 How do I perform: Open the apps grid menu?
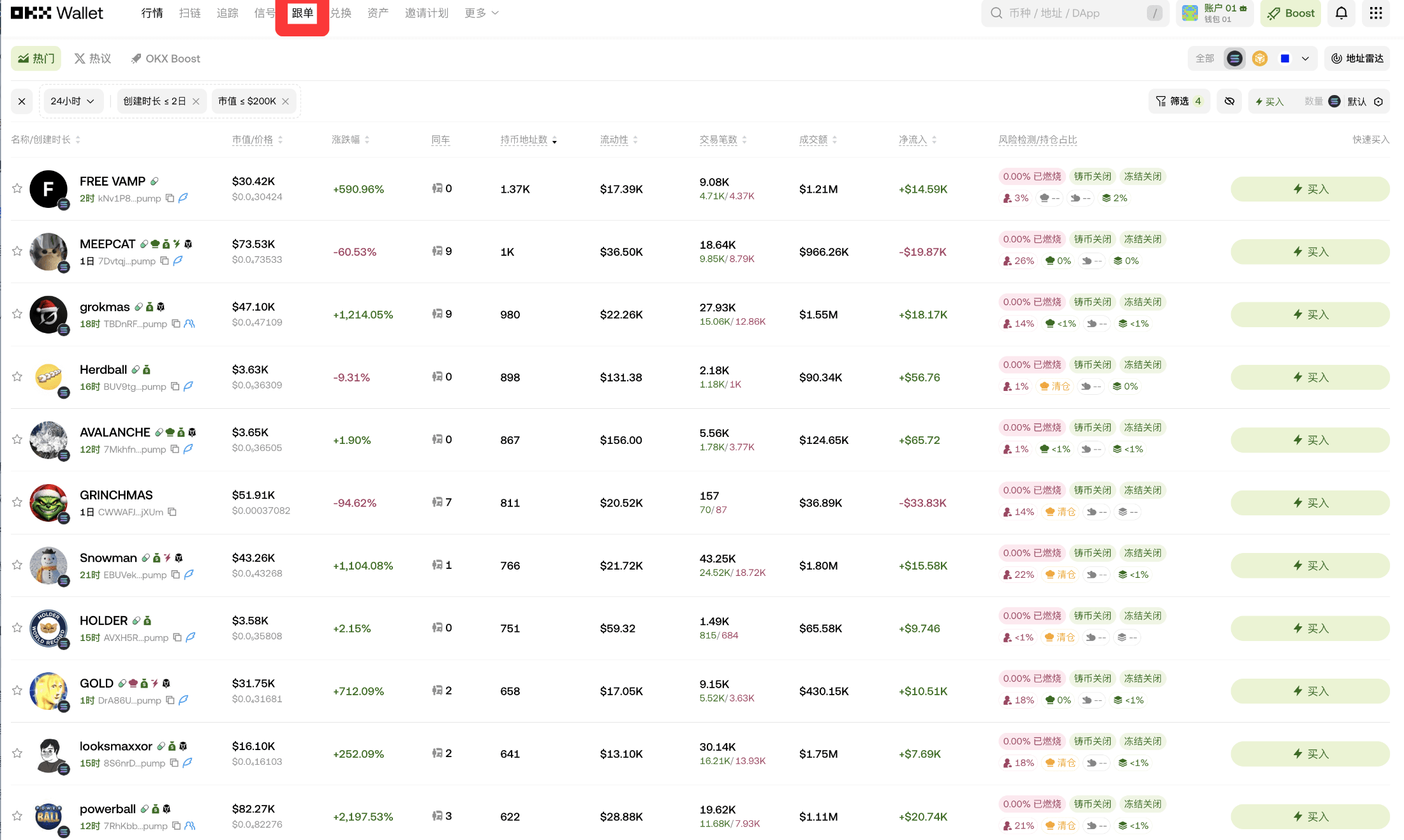1375,13
